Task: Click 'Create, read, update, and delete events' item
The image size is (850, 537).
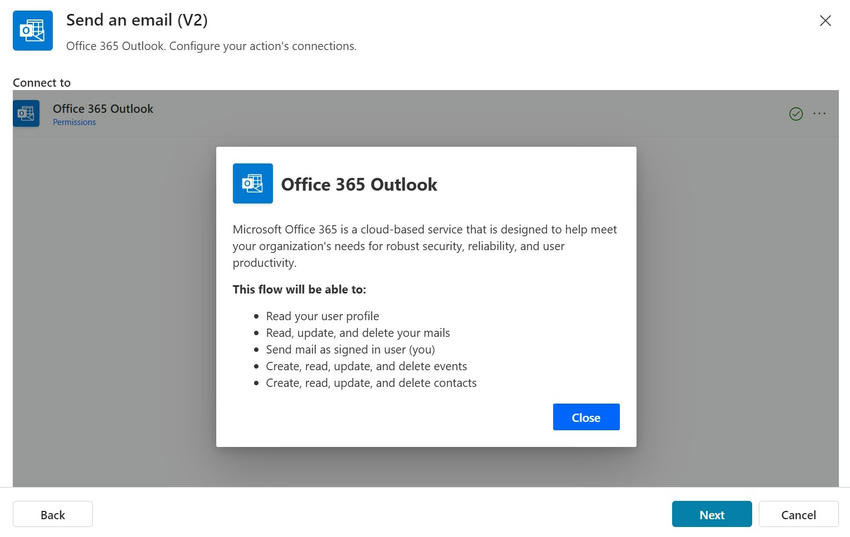Action: [x=366, y=366]
